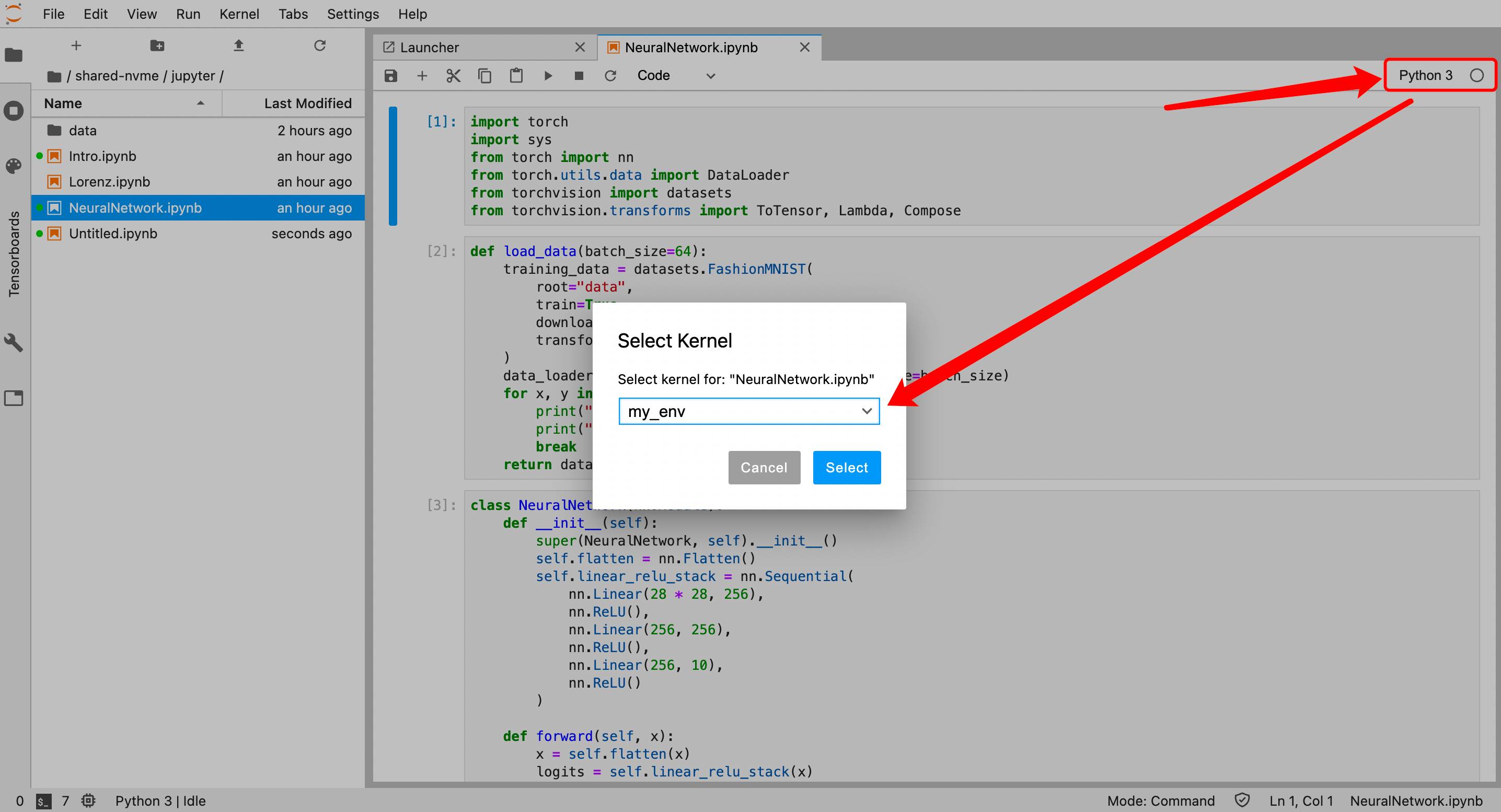
Task: Open the running terminals and kernels sidebar
Action: coord(14,111)
